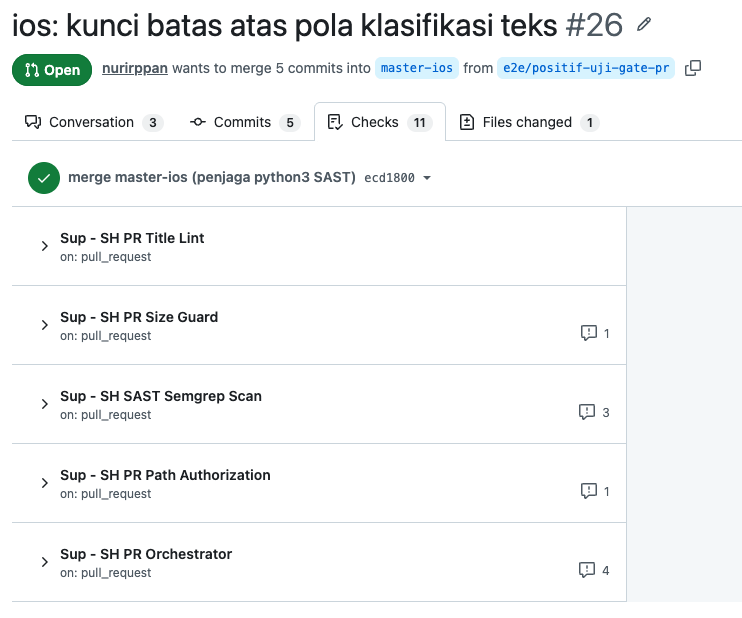Open the e2e/positif-uji-gate-pr branch link
This screenshot has width=742, height=618.
point(586,68)
